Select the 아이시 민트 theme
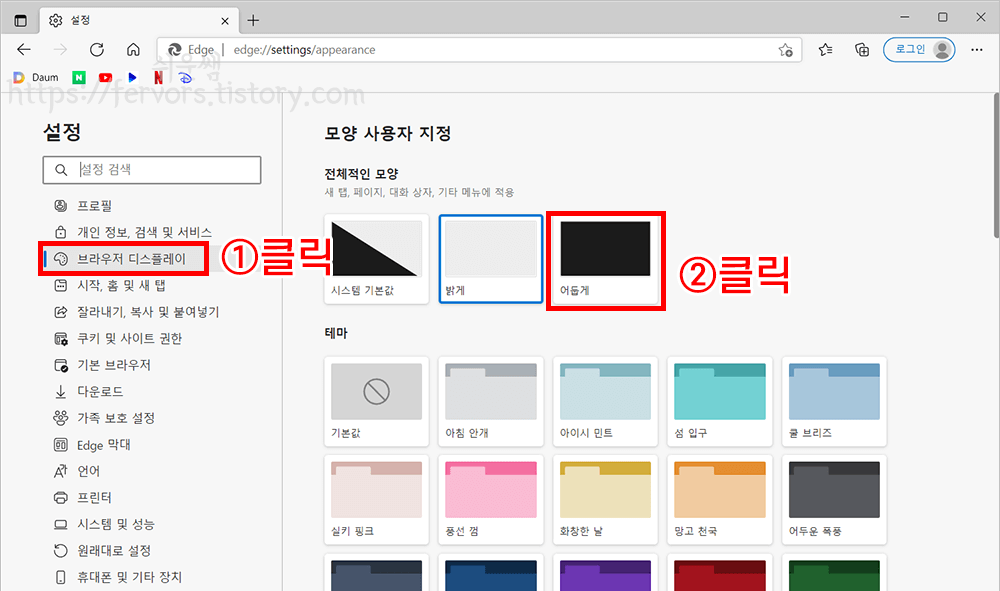1000x591 pixels. coord(605,402)
